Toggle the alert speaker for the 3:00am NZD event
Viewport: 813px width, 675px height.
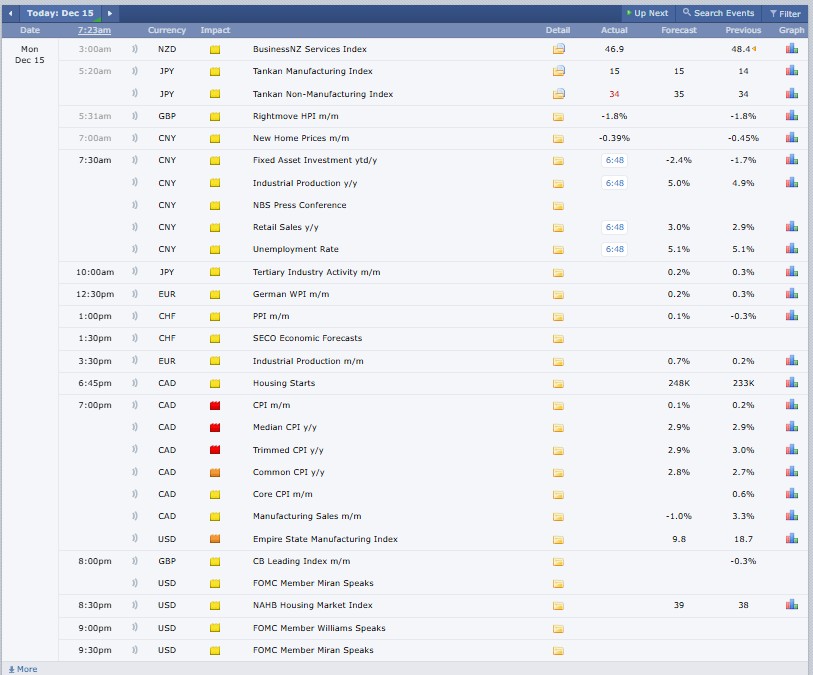[x=135, y=49]
